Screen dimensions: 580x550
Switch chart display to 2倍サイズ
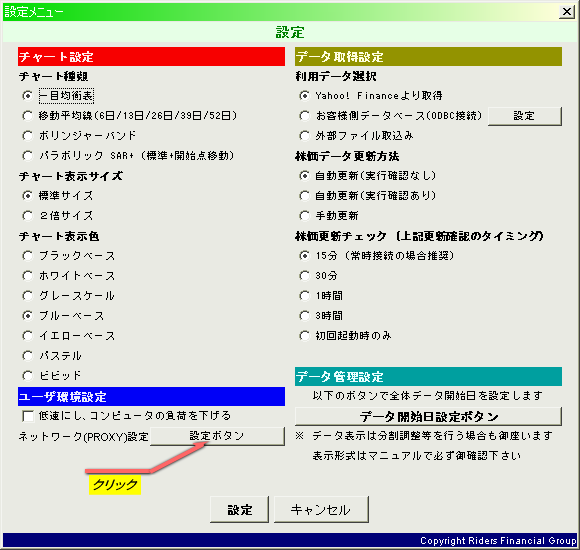[x=27, y=216]
